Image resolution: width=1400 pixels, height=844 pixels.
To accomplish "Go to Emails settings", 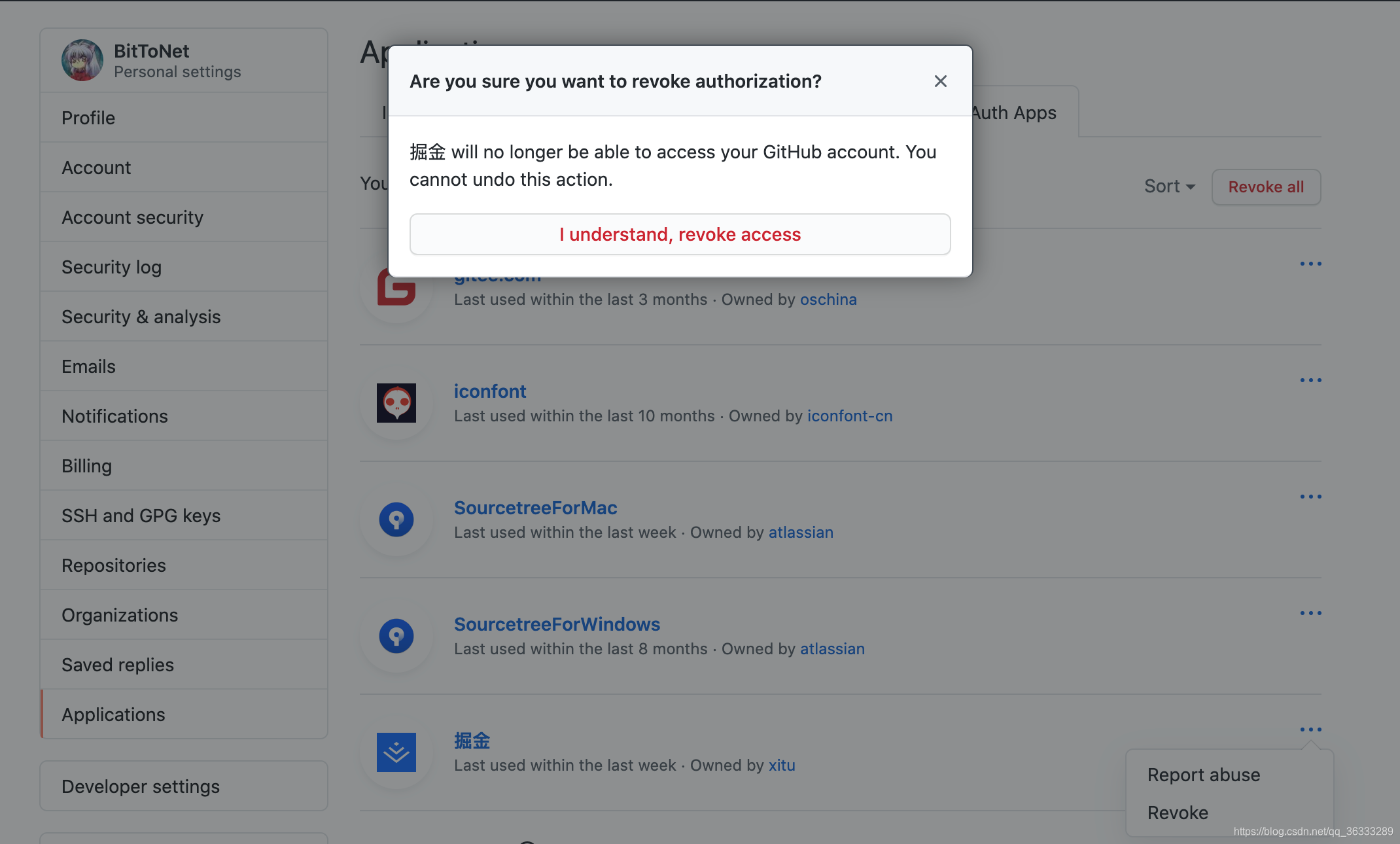I will pyautogui.click(x=184, y=366).
